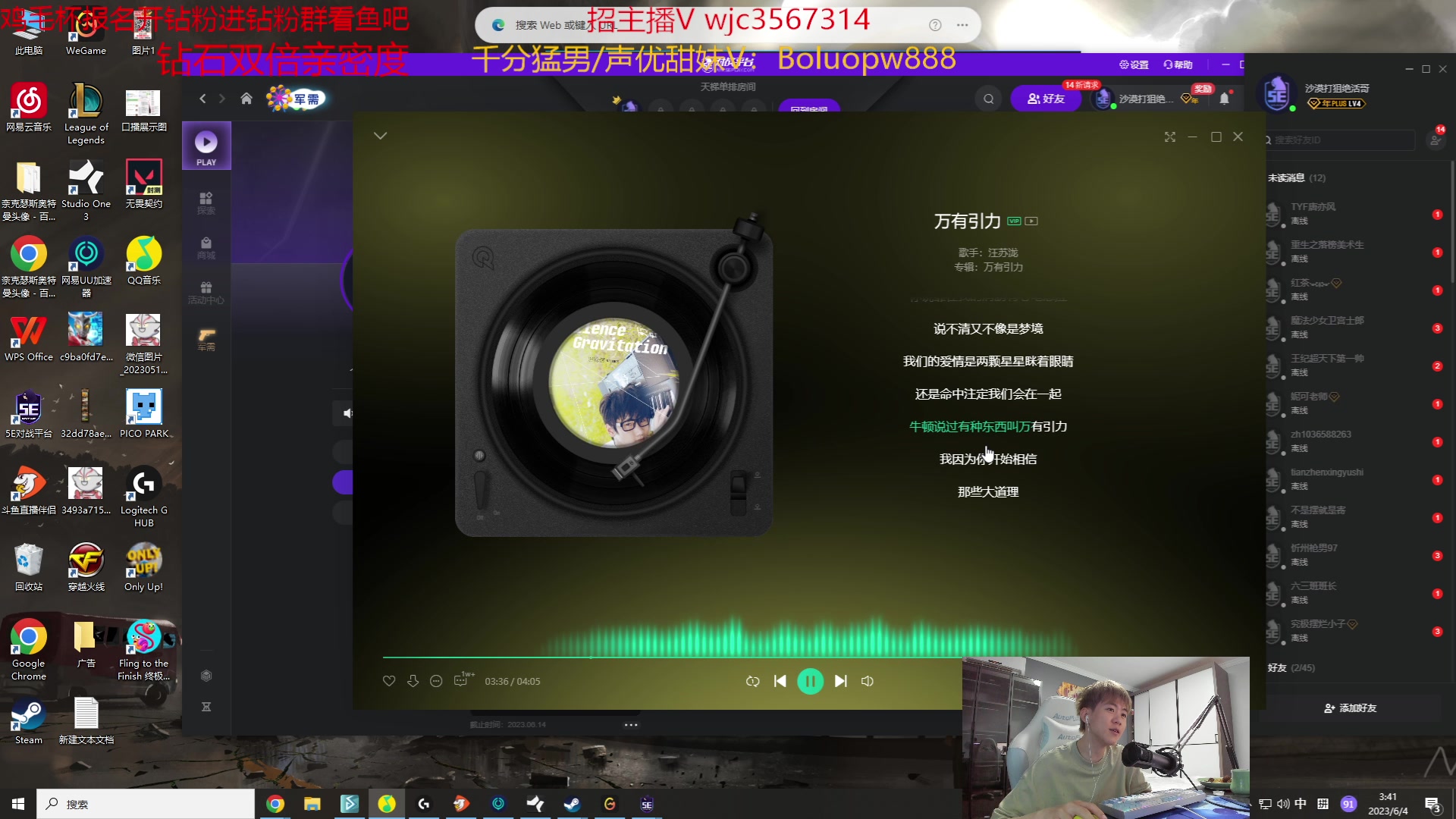Open the Steam desktop icon
The image size is (1456, 819).
point(29,722)
